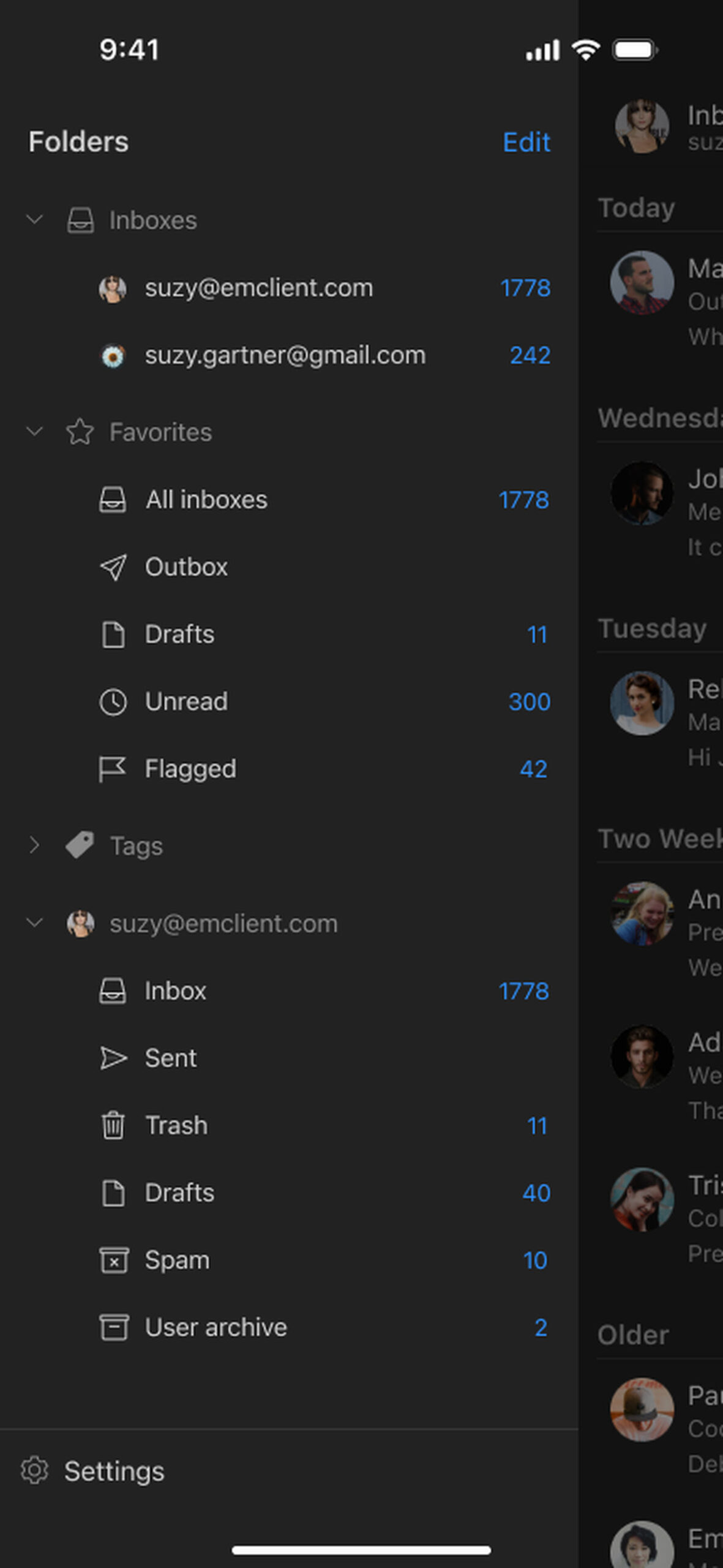The image size is (723, 1568).
Task: Tap the All inboxes tray icon
Action: [113, 500]
